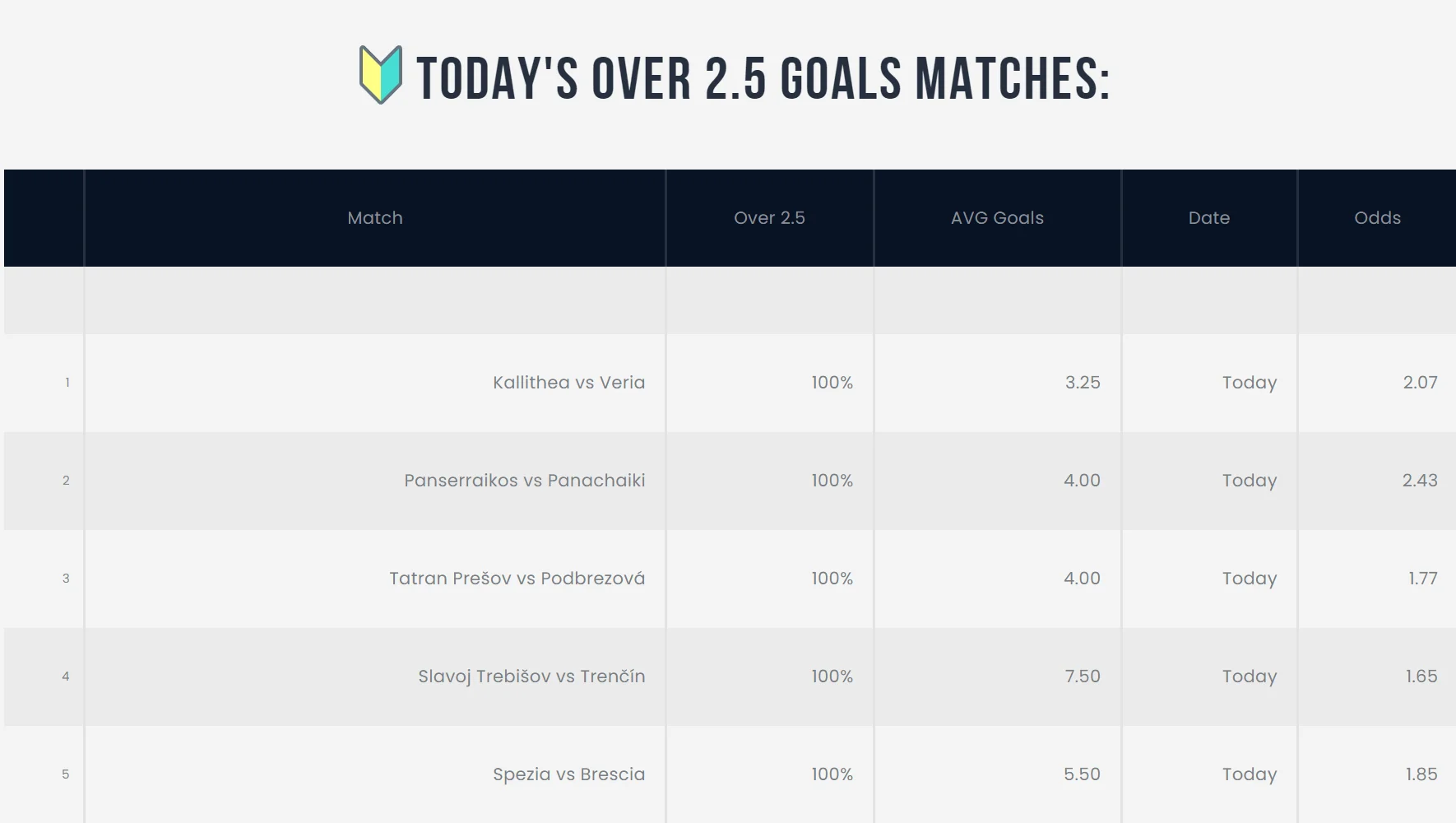Click the 2.43 odds value

tap(1420, 481)
